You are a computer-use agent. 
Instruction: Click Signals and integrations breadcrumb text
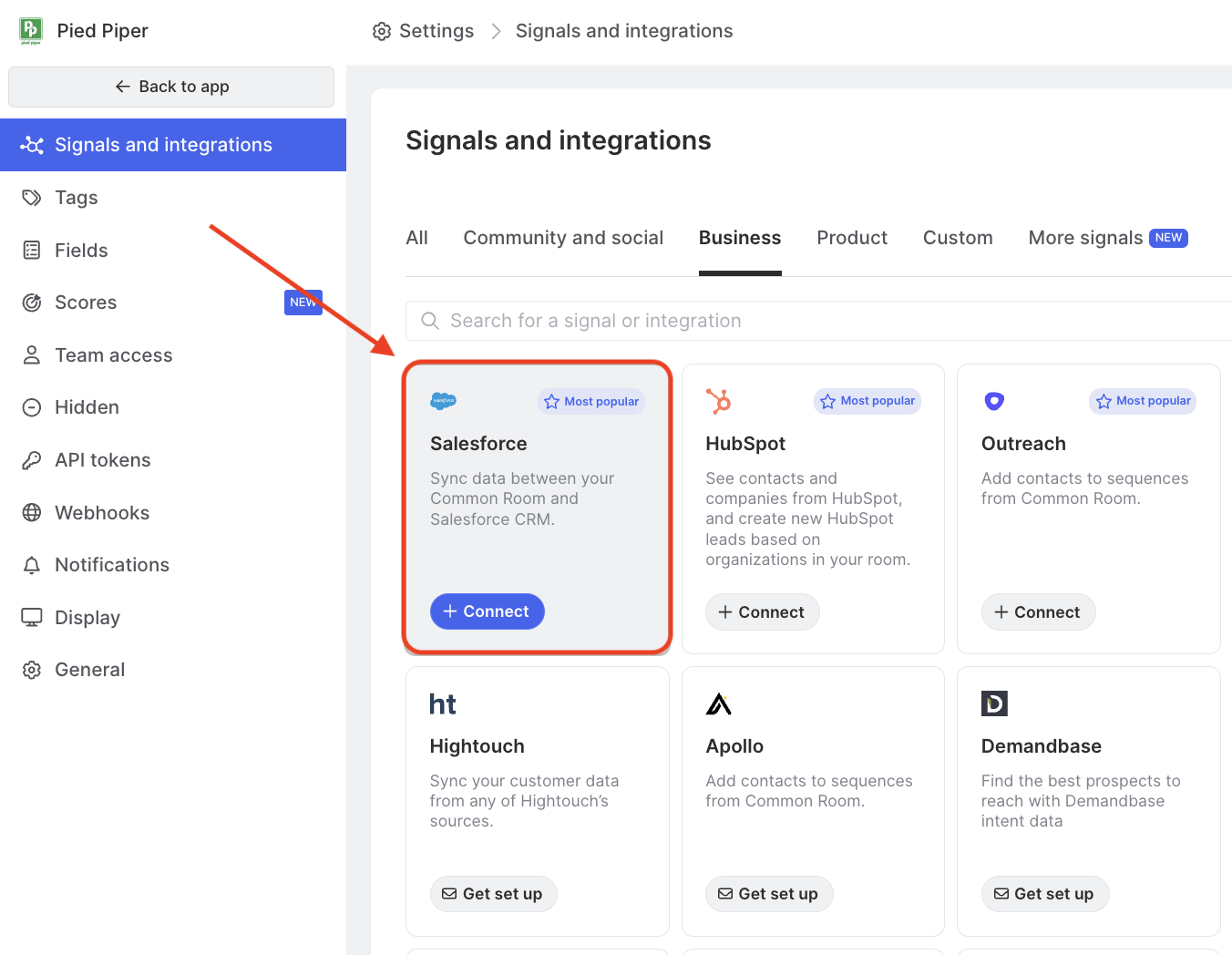tap(624, 31)
